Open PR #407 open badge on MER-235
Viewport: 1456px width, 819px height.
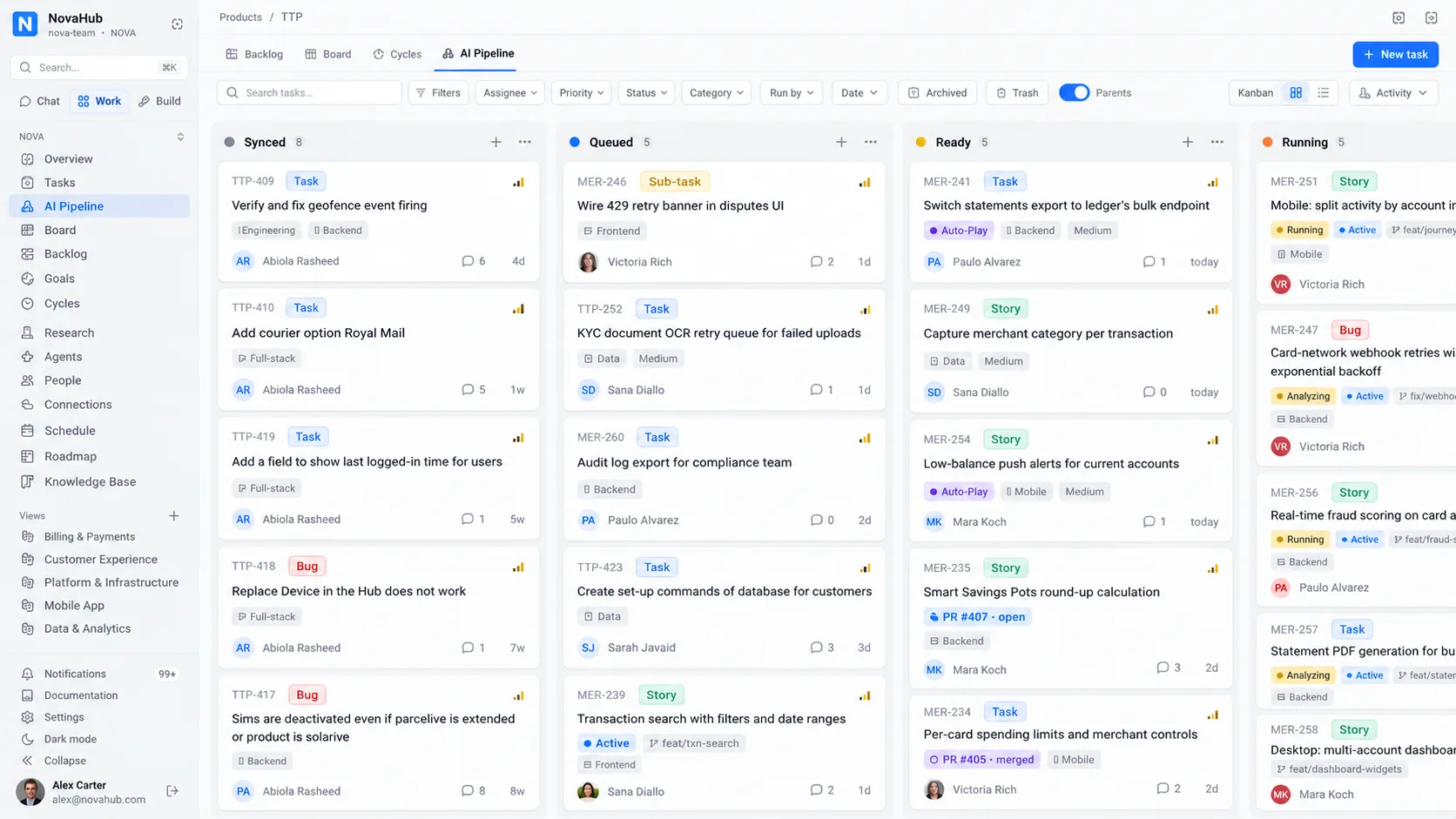[977, 617]
